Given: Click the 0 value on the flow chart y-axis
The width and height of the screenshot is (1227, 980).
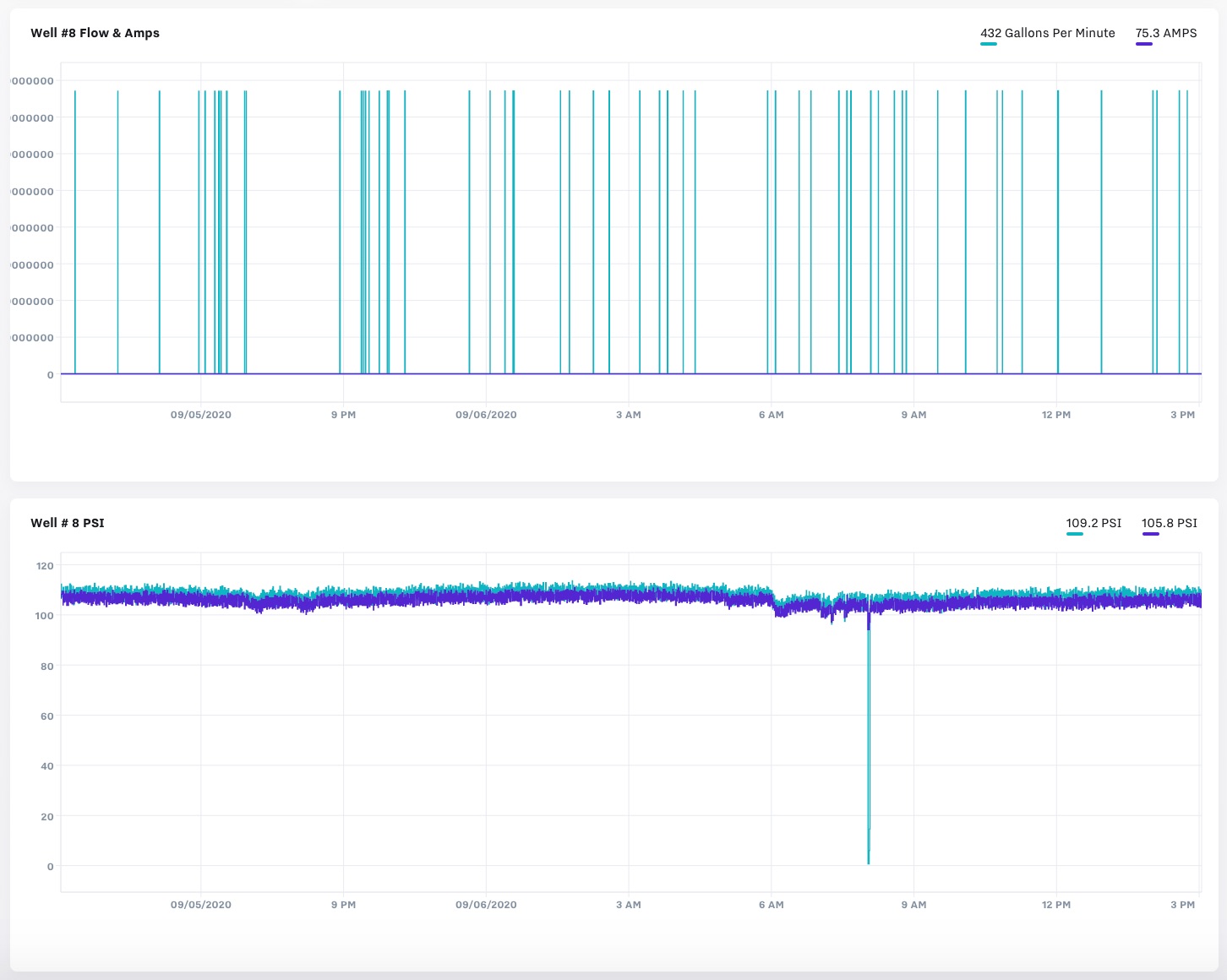Looking at the screenshot, I should 51,375.
